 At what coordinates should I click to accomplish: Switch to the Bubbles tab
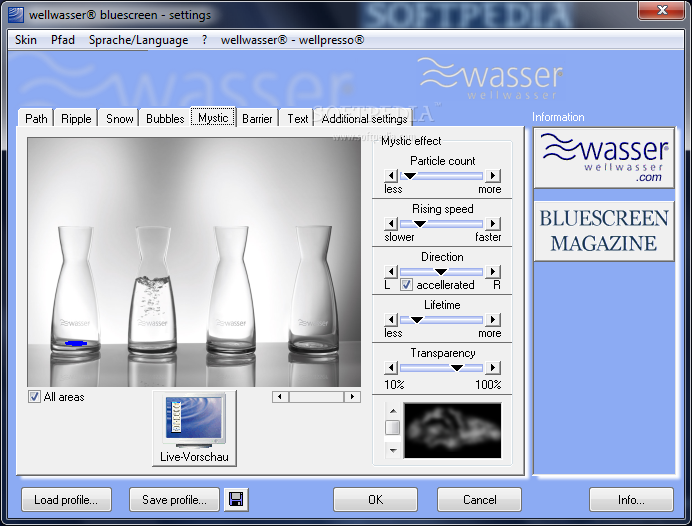tap(165, 118)
